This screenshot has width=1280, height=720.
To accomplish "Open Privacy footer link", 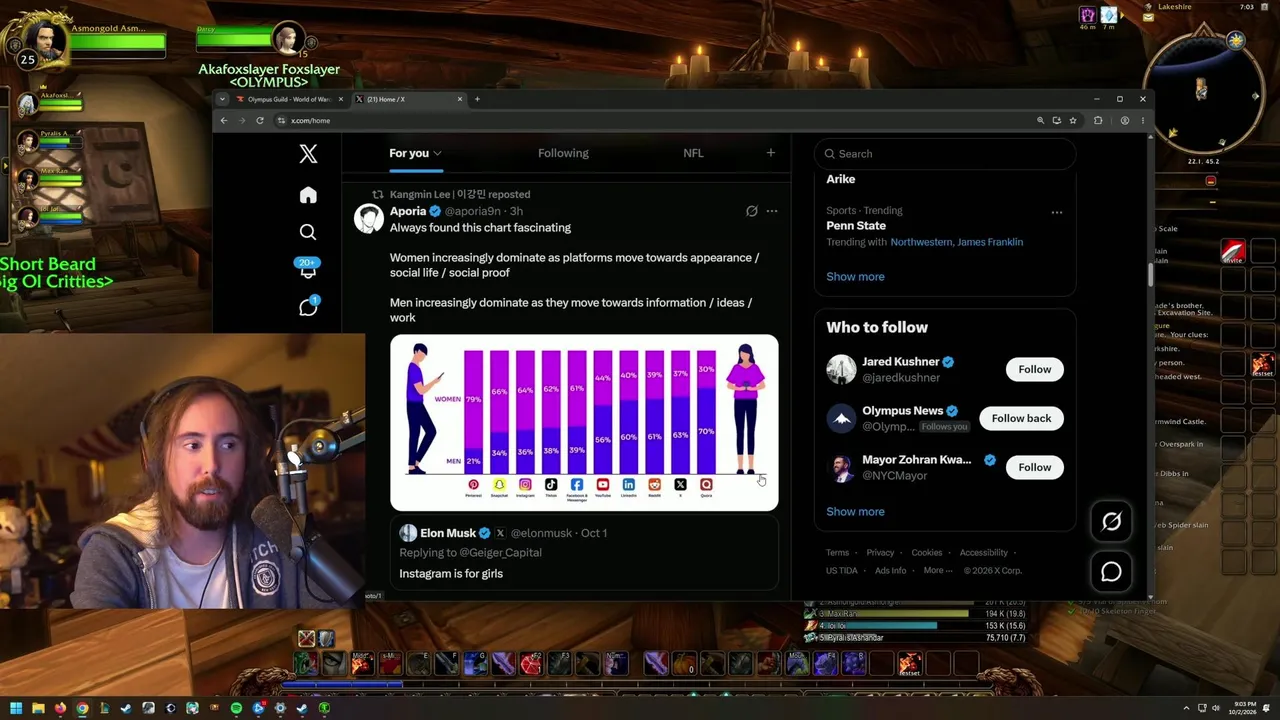I will pyautogui.click(x=880, y=552).
